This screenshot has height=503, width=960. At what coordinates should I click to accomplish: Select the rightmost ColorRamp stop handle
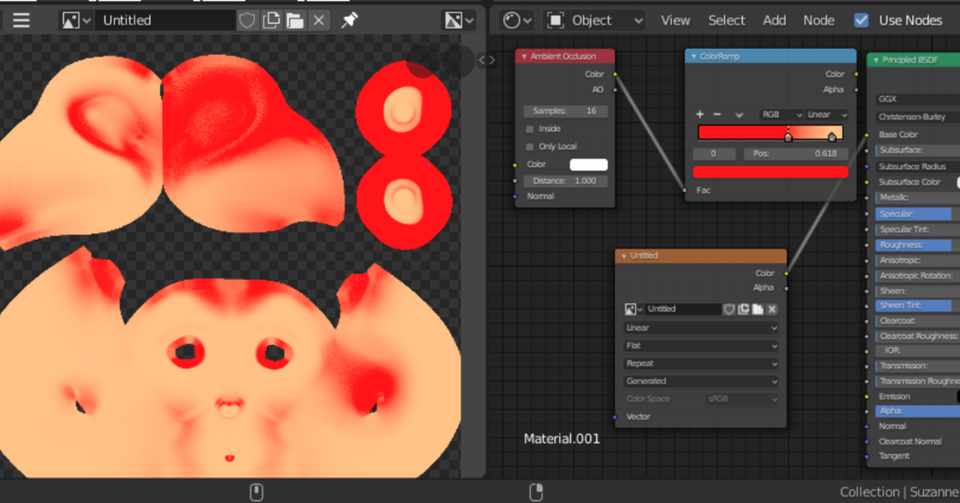click(x=832, y=136)
